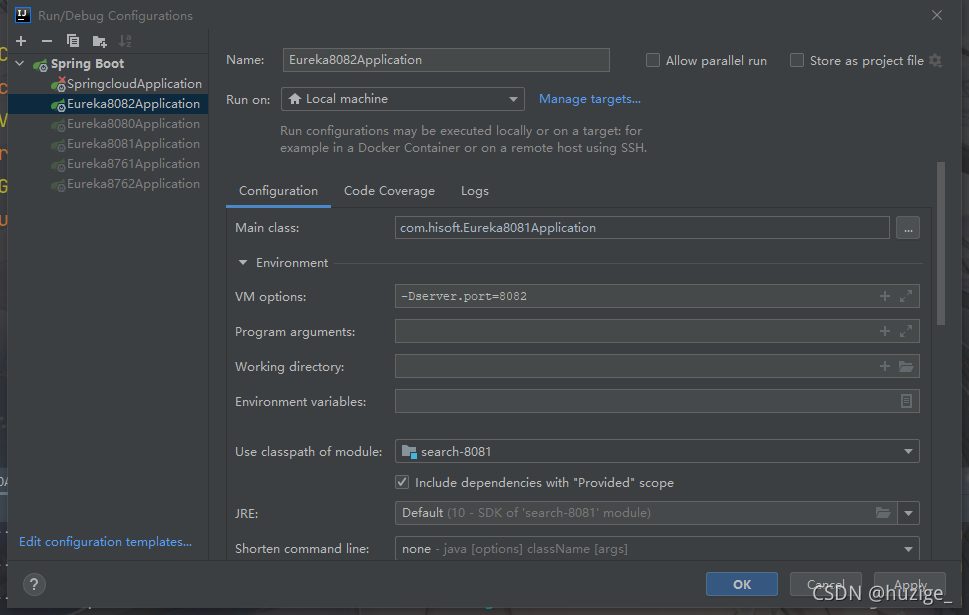Uncheck Include dependencies with Provided scope

pyautogui.click(x=402, y=483)
